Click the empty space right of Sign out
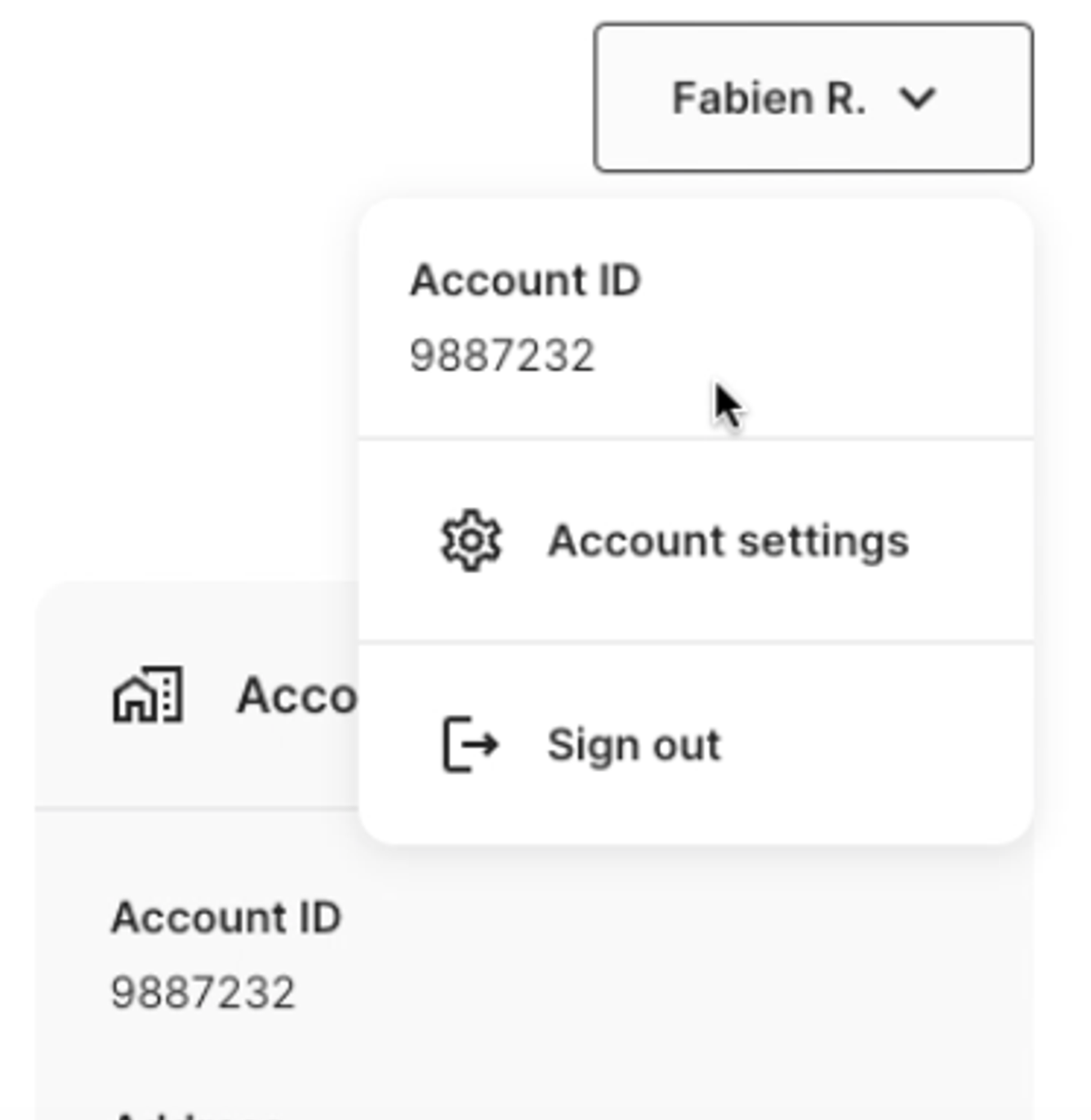Screen dimensions: 1091x1120 tap(882, 744)
